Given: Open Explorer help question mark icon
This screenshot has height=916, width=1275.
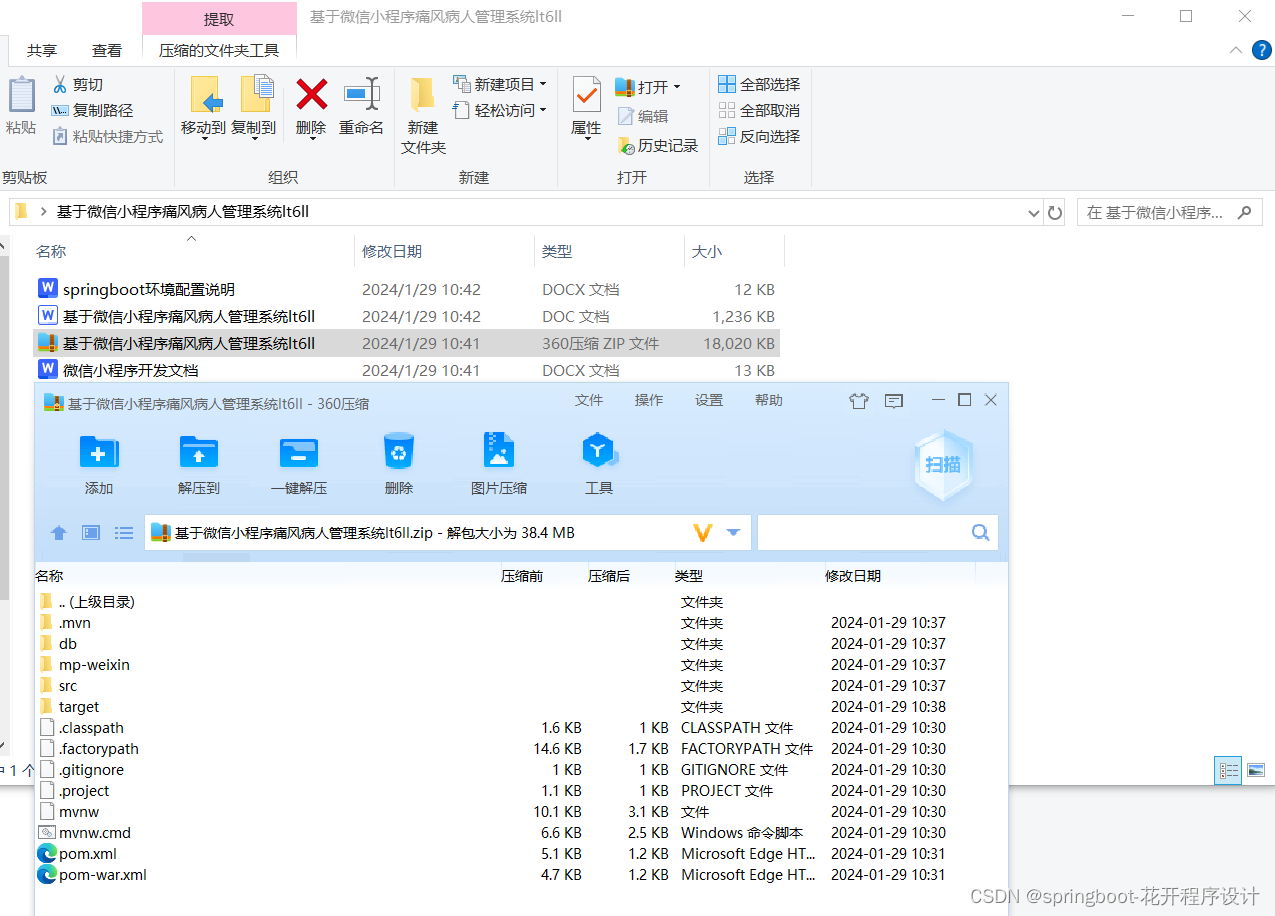Looking at the screenshot, I should click(1262, 50).
